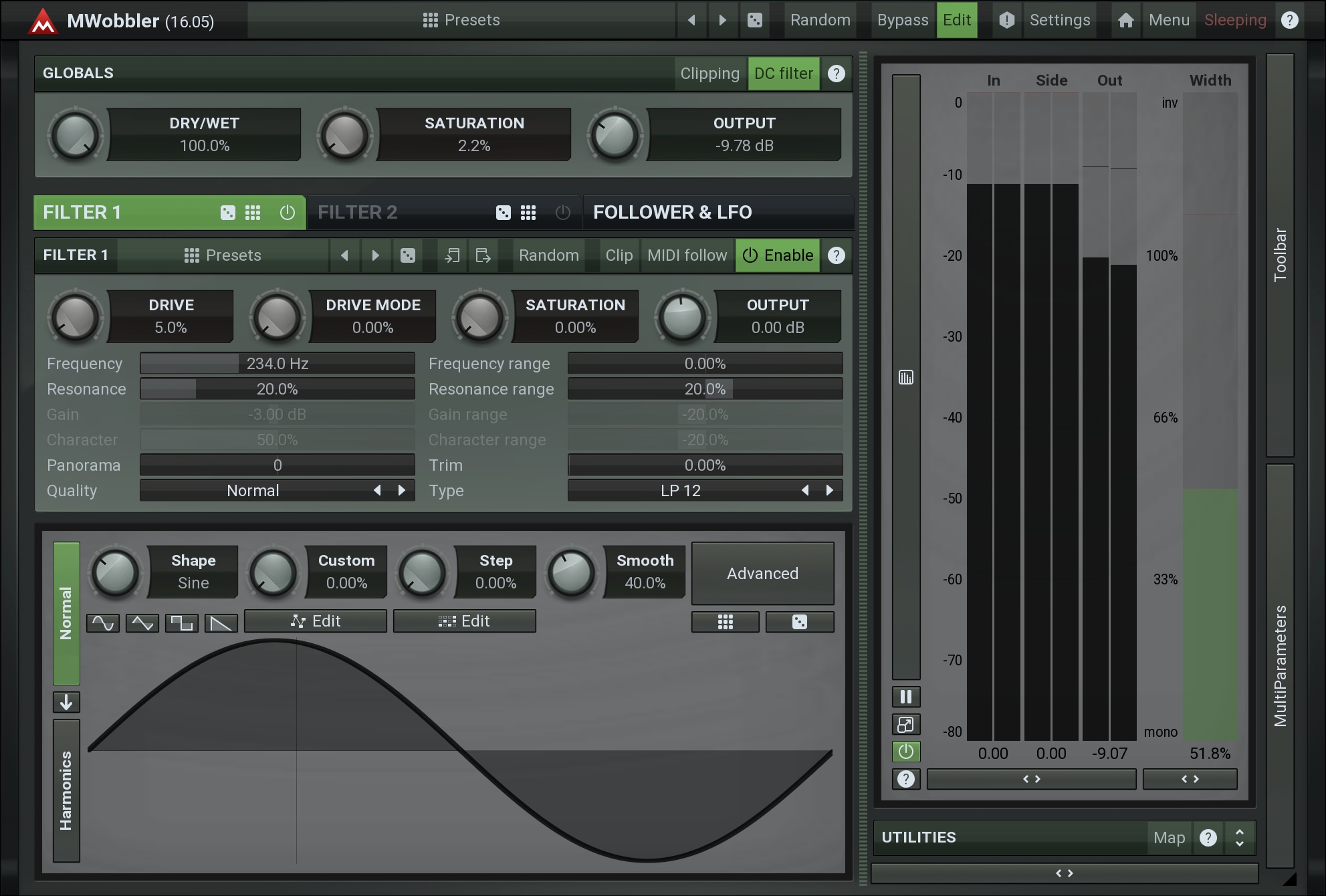This screenshot has height=896, width=1326.
Task: Open meter help question mark
Action: click(x=906, y=779)
